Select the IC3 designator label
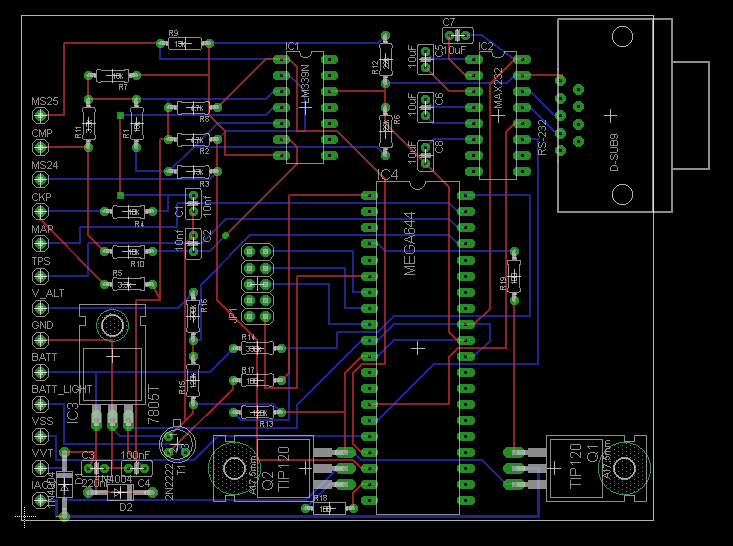Image resolution: width=733 pixels, height=546 pixels. (73, 413)
